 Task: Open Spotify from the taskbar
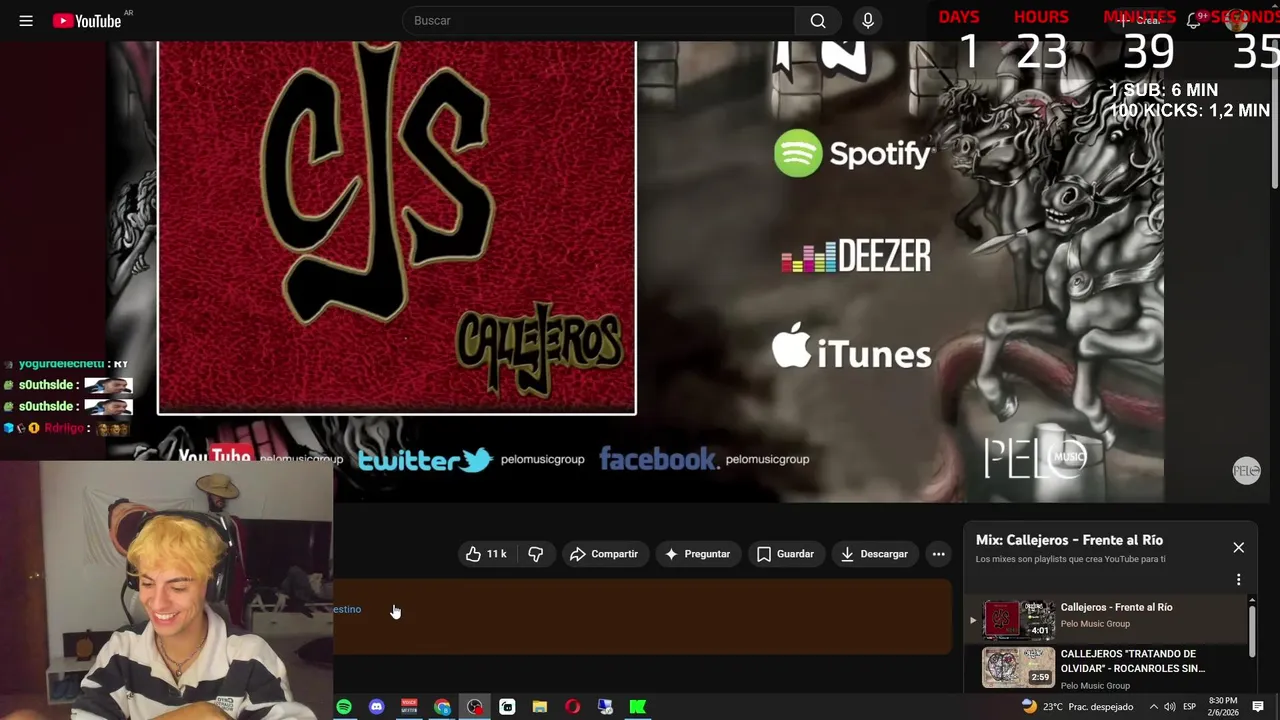(x=344, y=707)
